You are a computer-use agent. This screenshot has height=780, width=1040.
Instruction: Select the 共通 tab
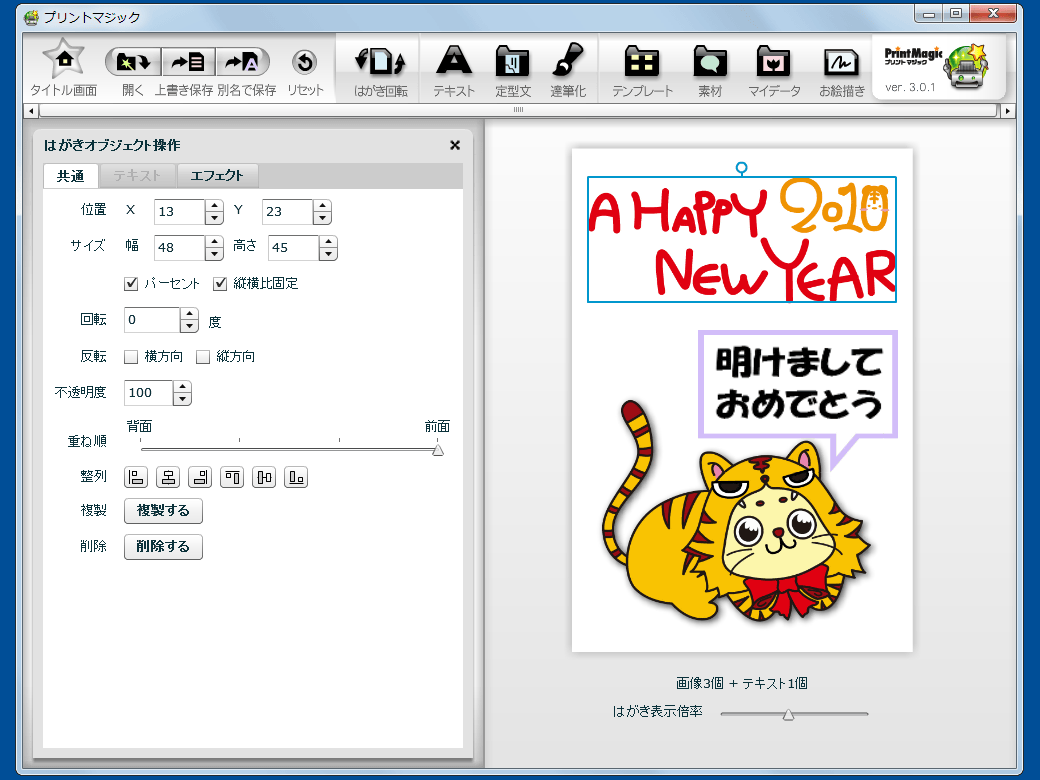[70, 176]
